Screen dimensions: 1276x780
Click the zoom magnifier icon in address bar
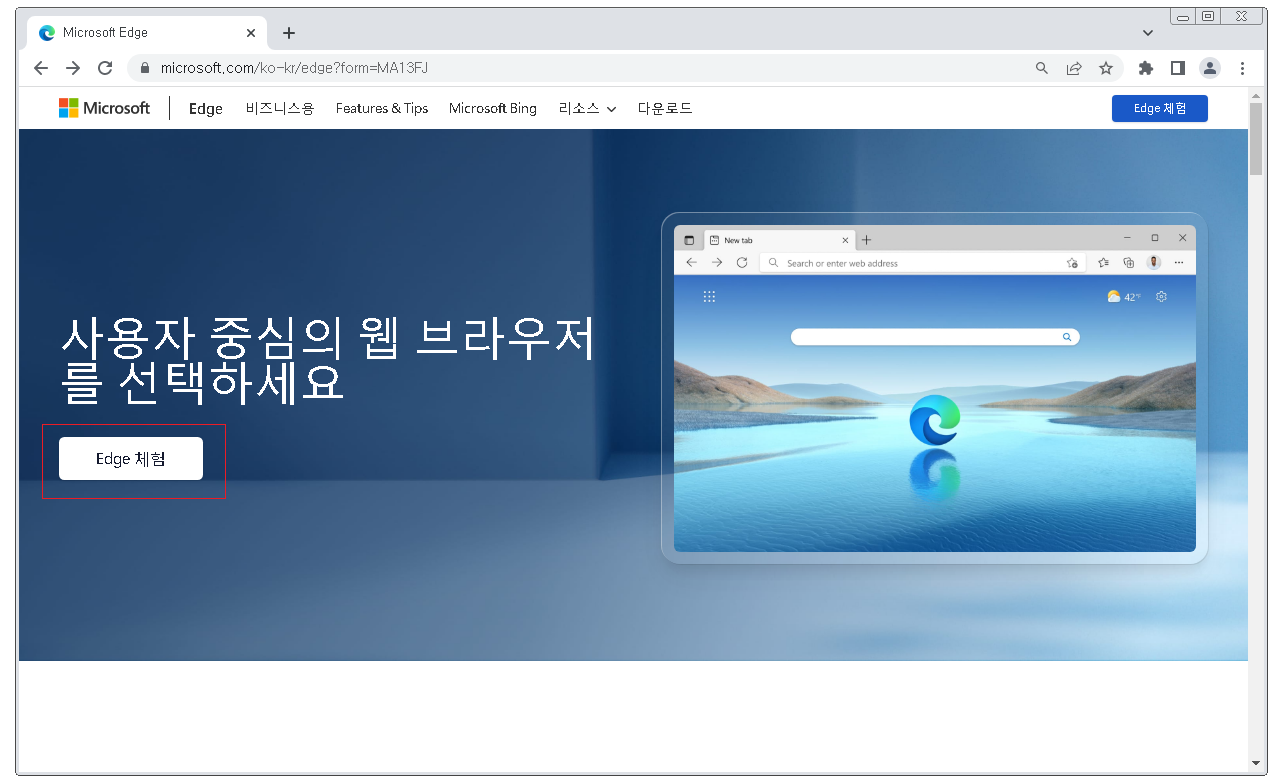point(1042,68)
